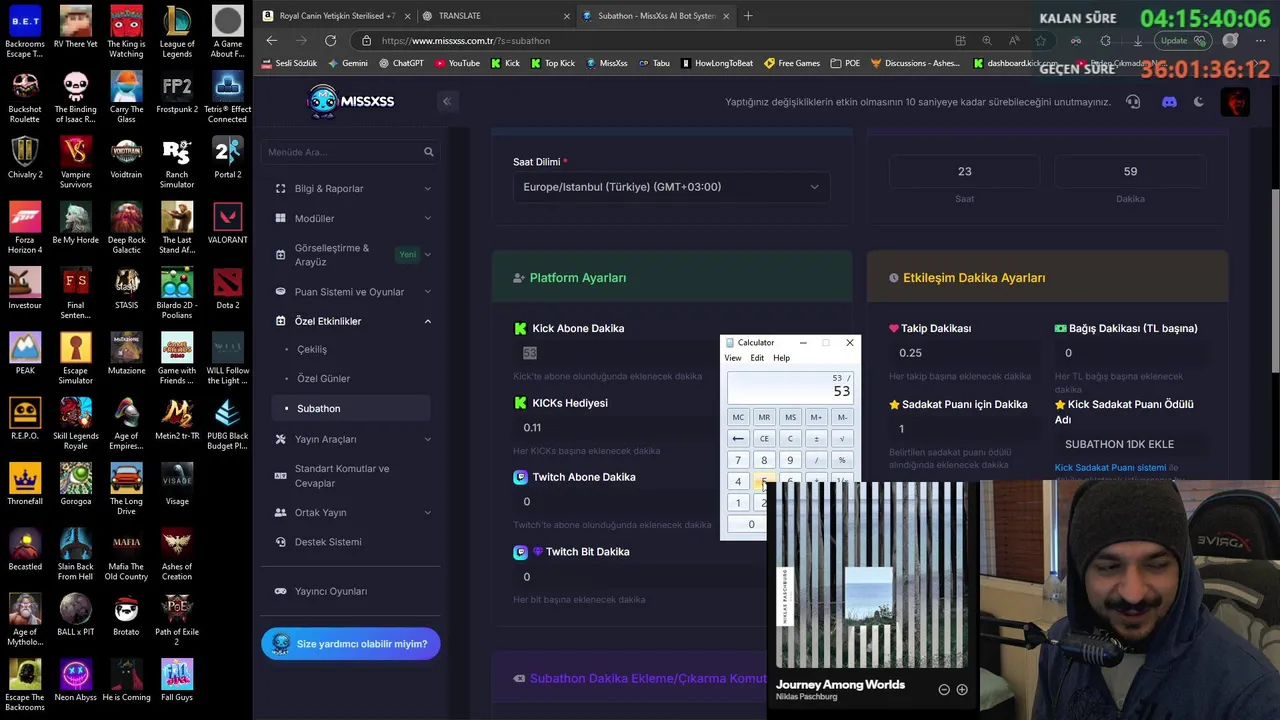Screen dimensions: 1280x720
Task: Click the sidebar search magnifier icon
Action: (428, 152)
